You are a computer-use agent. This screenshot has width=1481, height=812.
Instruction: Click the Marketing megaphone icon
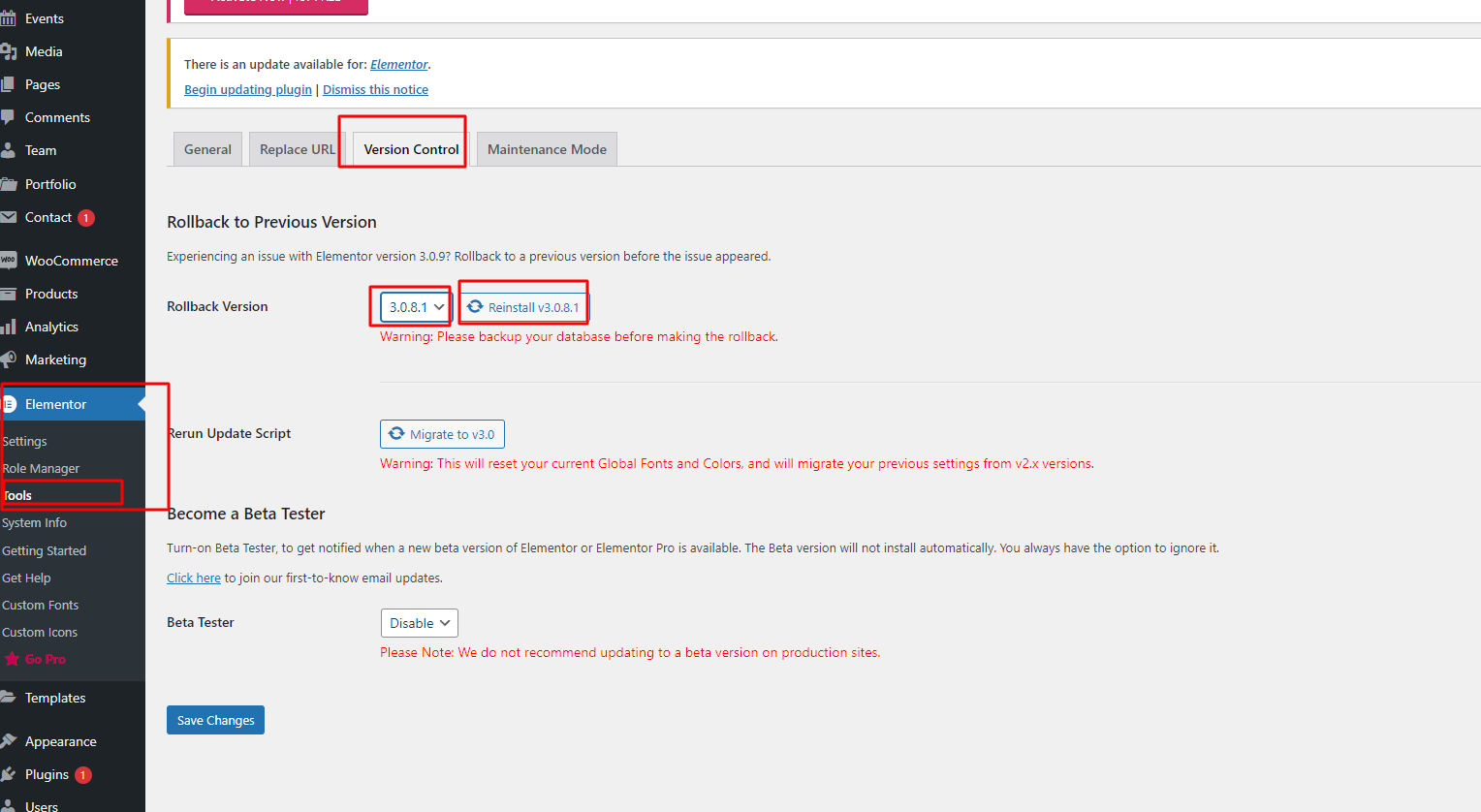point(8,359)
